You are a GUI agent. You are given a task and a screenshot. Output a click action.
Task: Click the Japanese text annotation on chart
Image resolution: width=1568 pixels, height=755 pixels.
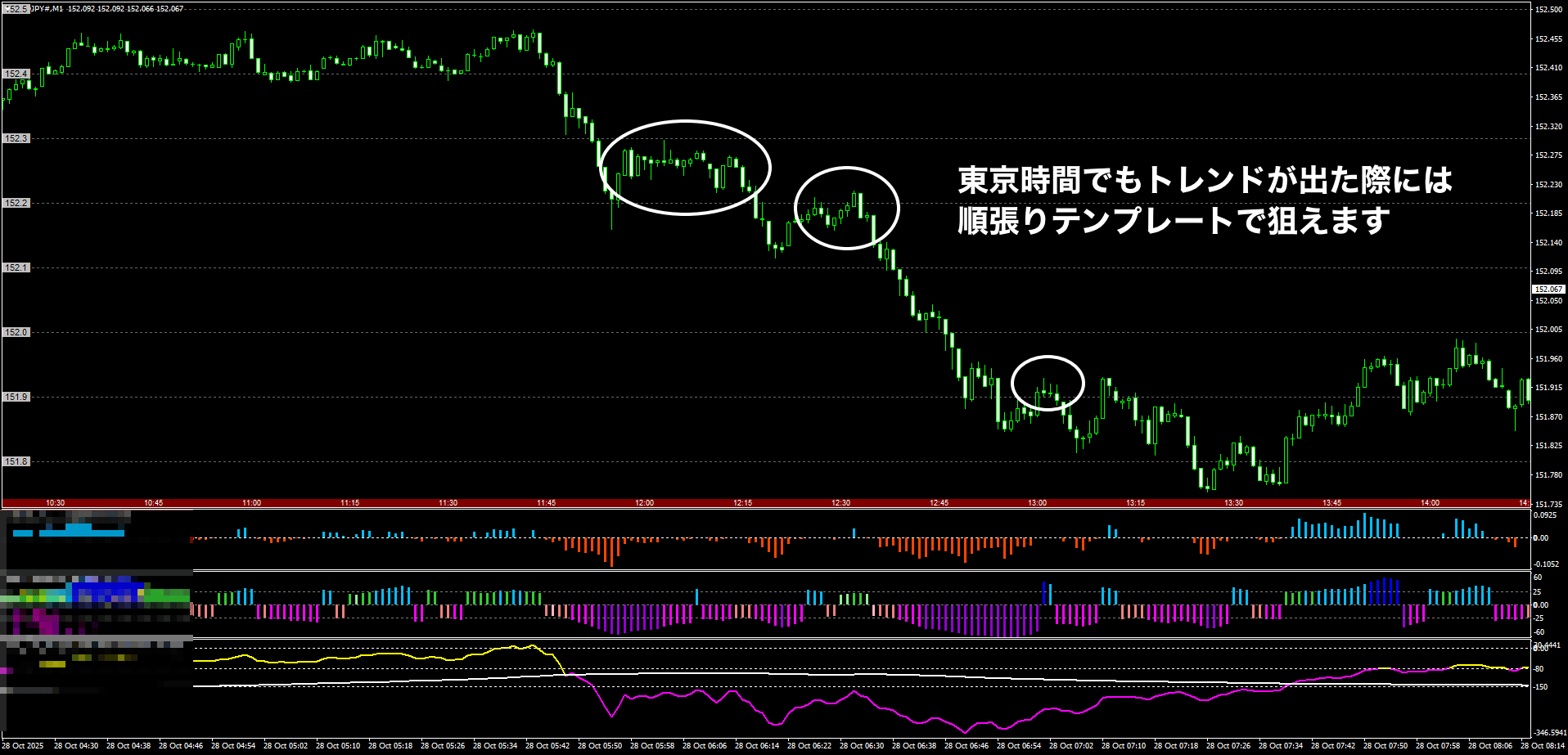[x=1203, y=200]
